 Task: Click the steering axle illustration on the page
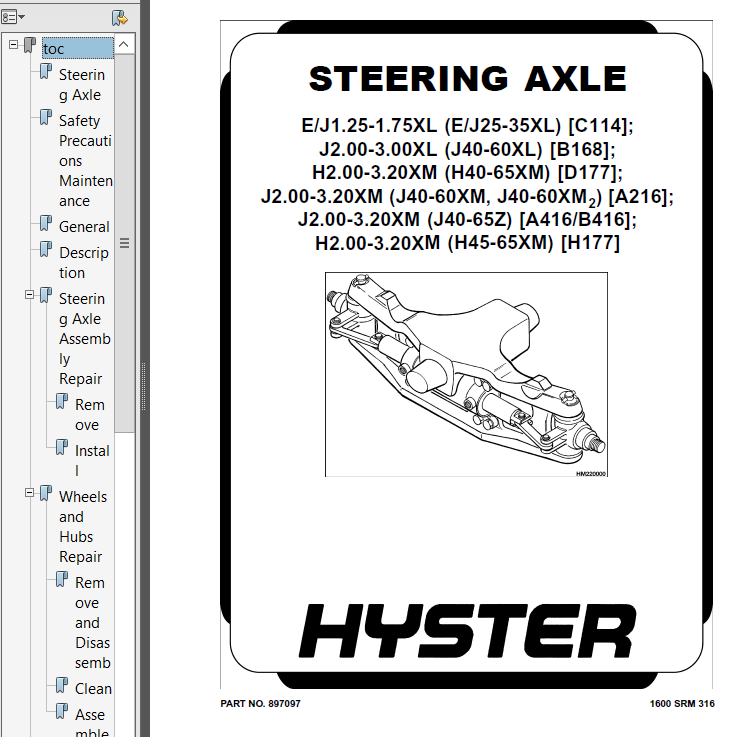(x=466, y=374)
